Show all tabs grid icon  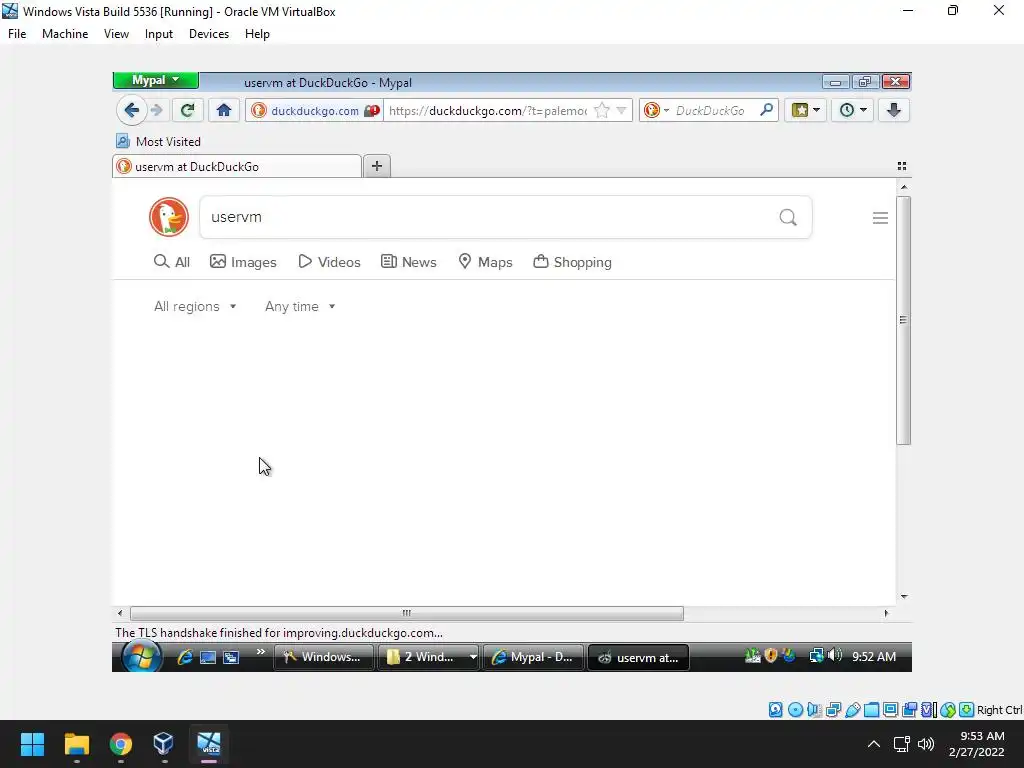pos(902,166)
